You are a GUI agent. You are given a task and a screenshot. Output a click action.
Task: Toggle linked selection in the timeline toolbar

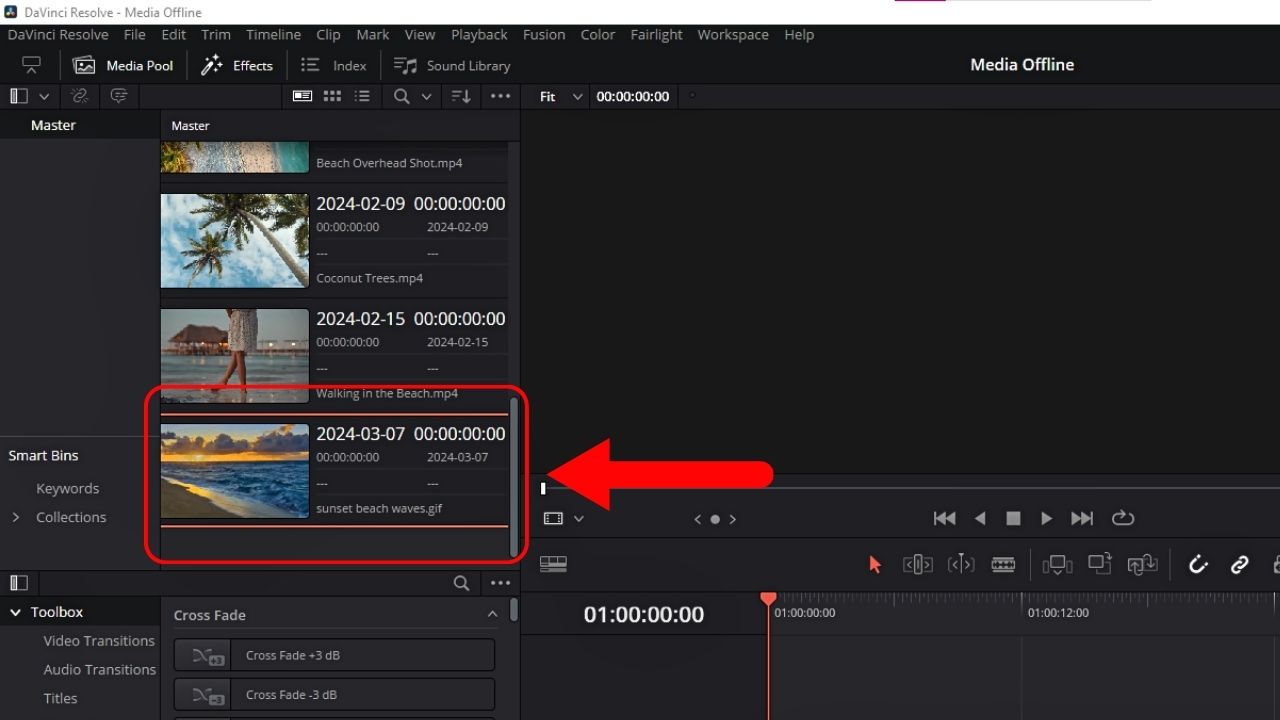[x=1240, y=564]
